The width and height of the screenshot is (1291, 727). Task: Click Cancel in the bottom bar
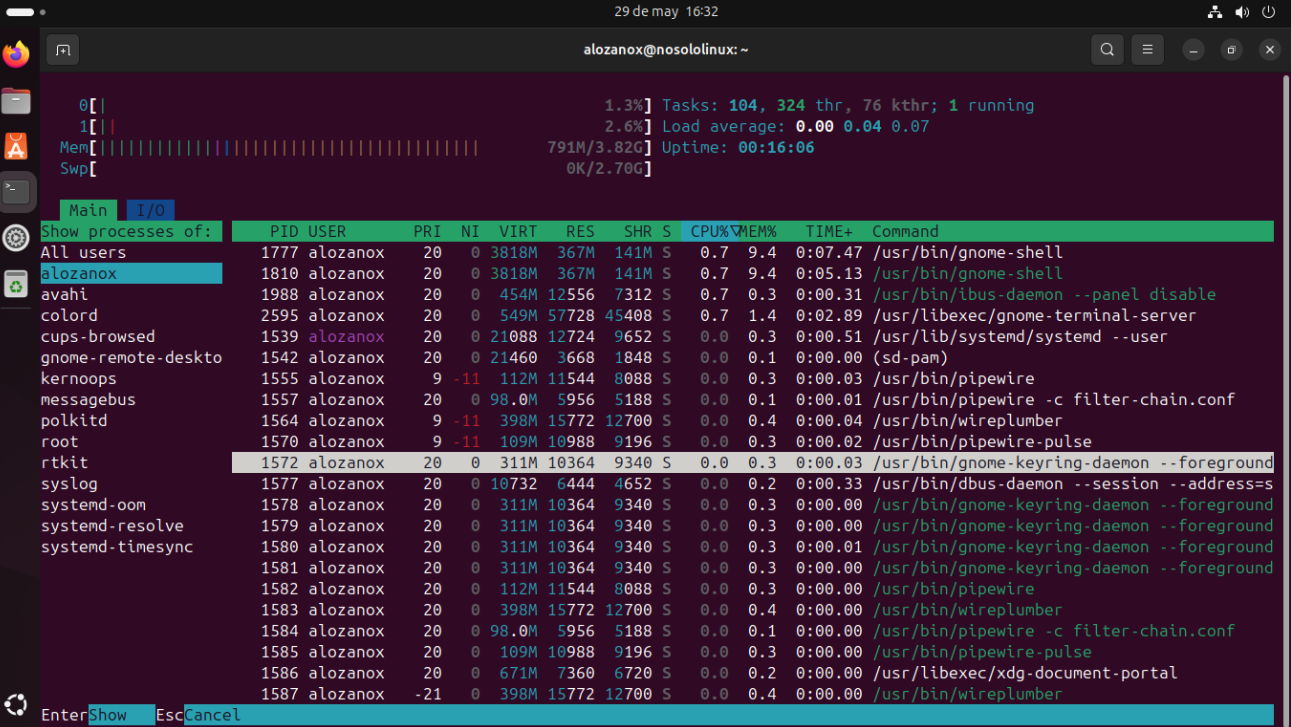pyautogui.click(x=212, y=715)
